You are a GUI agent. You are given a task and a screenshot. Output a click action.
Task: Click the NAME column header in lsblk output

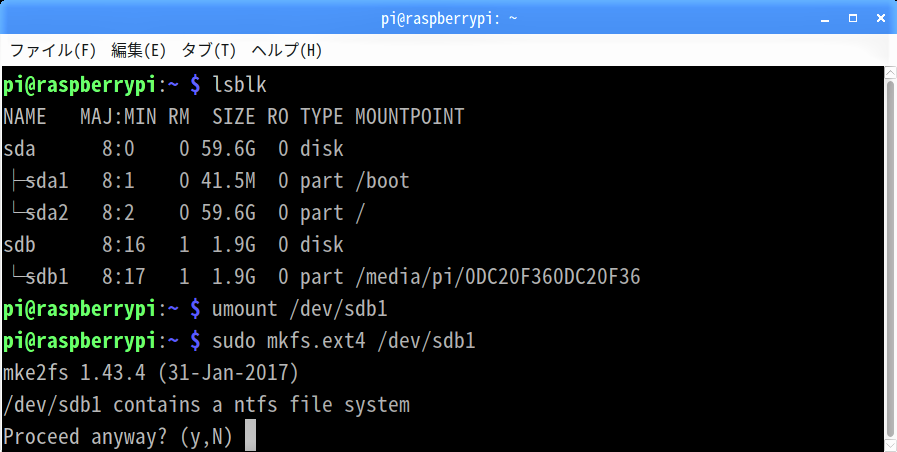click(25, 117)
